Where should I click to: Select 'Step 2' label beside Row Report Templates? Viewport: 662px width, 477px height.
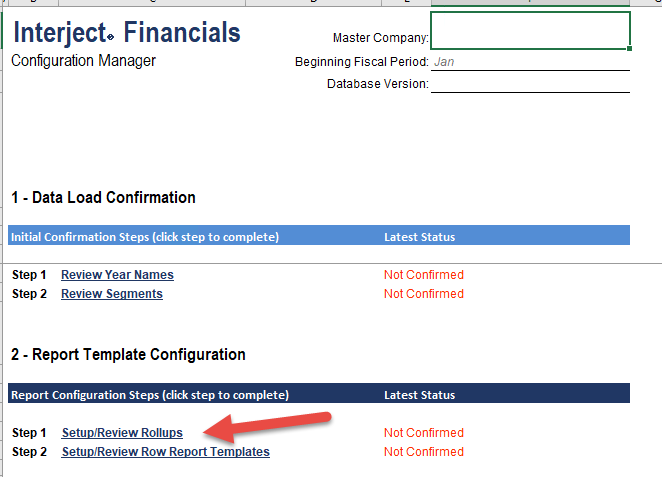click(x=29, y=452)
